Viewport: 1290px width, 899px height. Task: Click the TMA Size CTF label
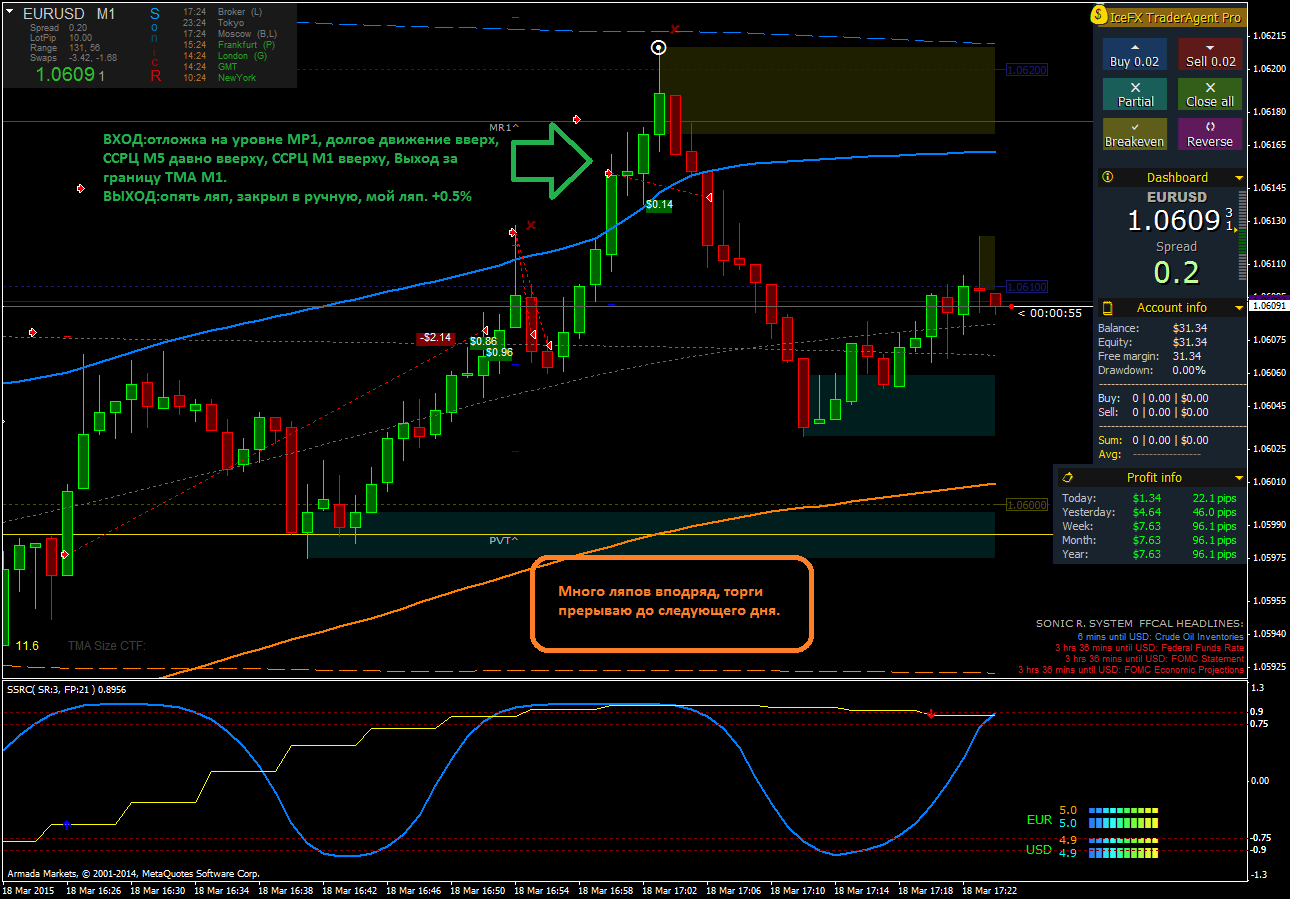pos(107,646)
